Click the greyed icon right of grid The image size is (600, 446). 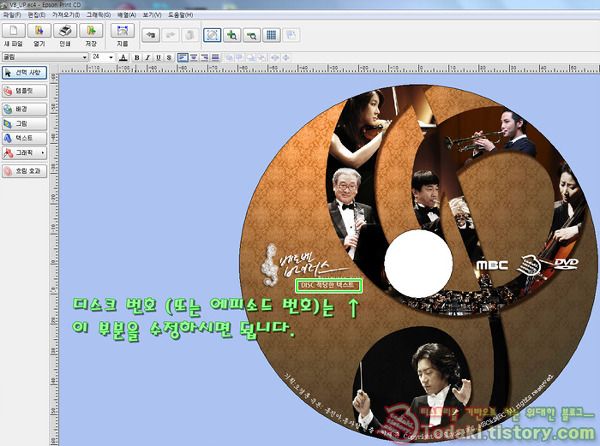pos(291,35)
